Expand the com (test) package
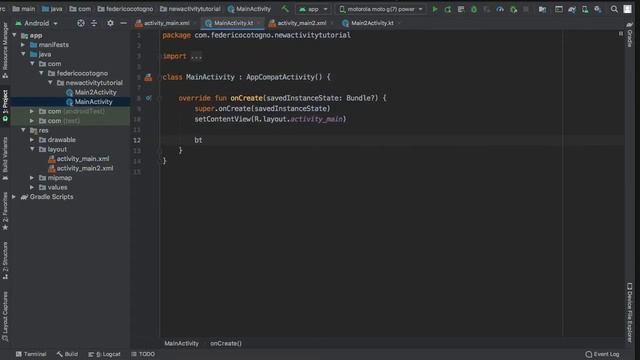Screen dimensions: 640x360 (x=32, y=120)
